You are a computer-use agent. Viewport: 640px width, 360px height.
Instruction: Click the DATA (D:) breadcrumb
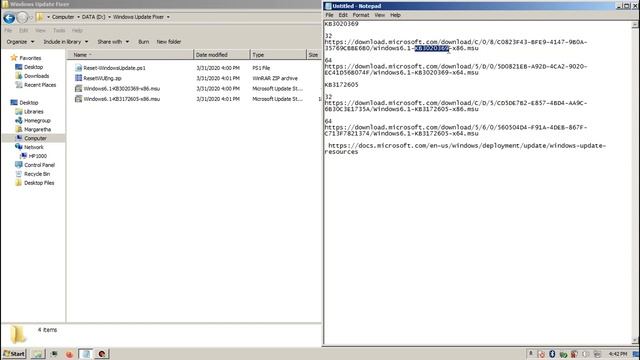[93, 17]
